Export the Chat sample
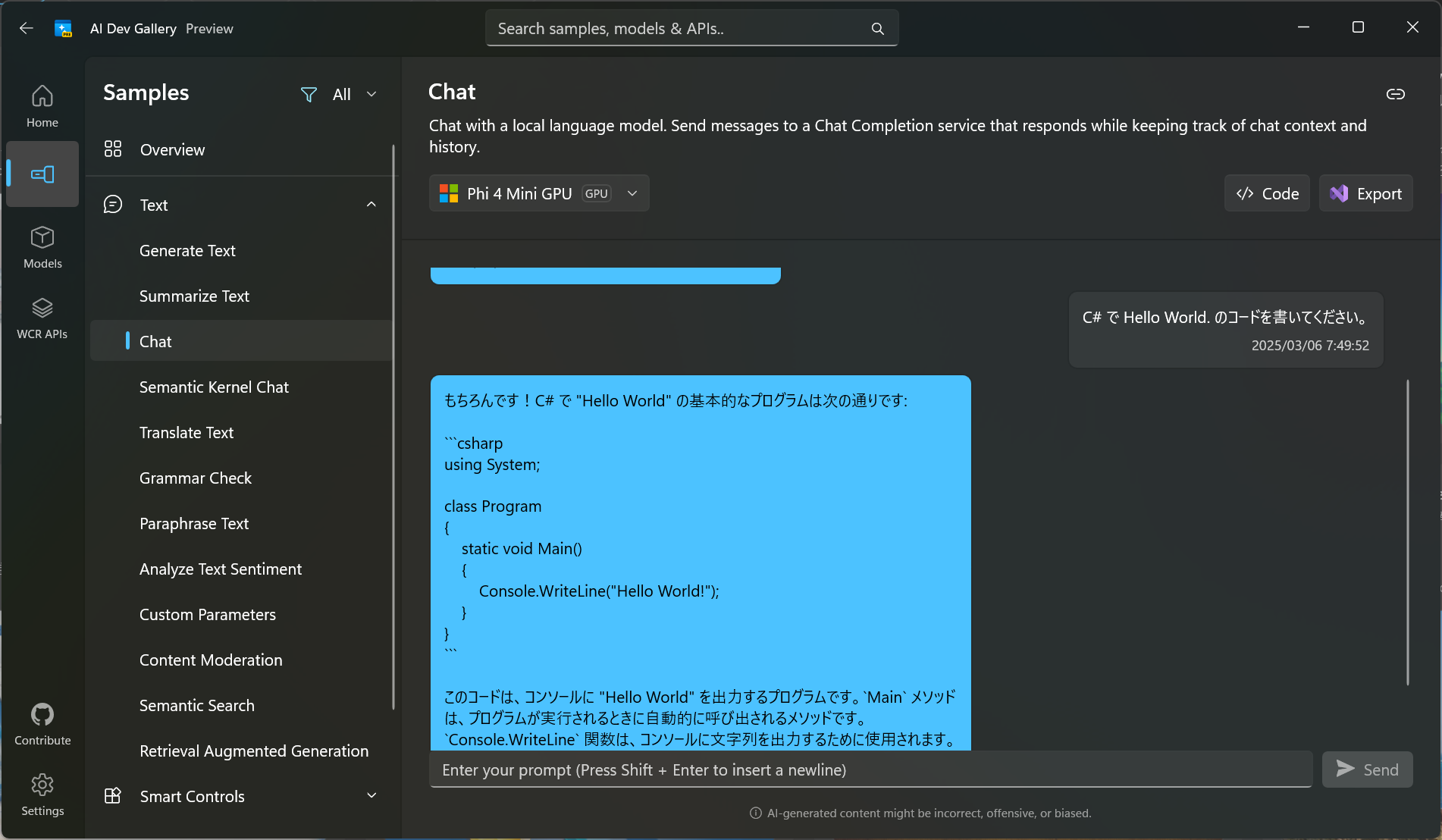This screenshot has width=1442, height=840. tap(1365, 193)
